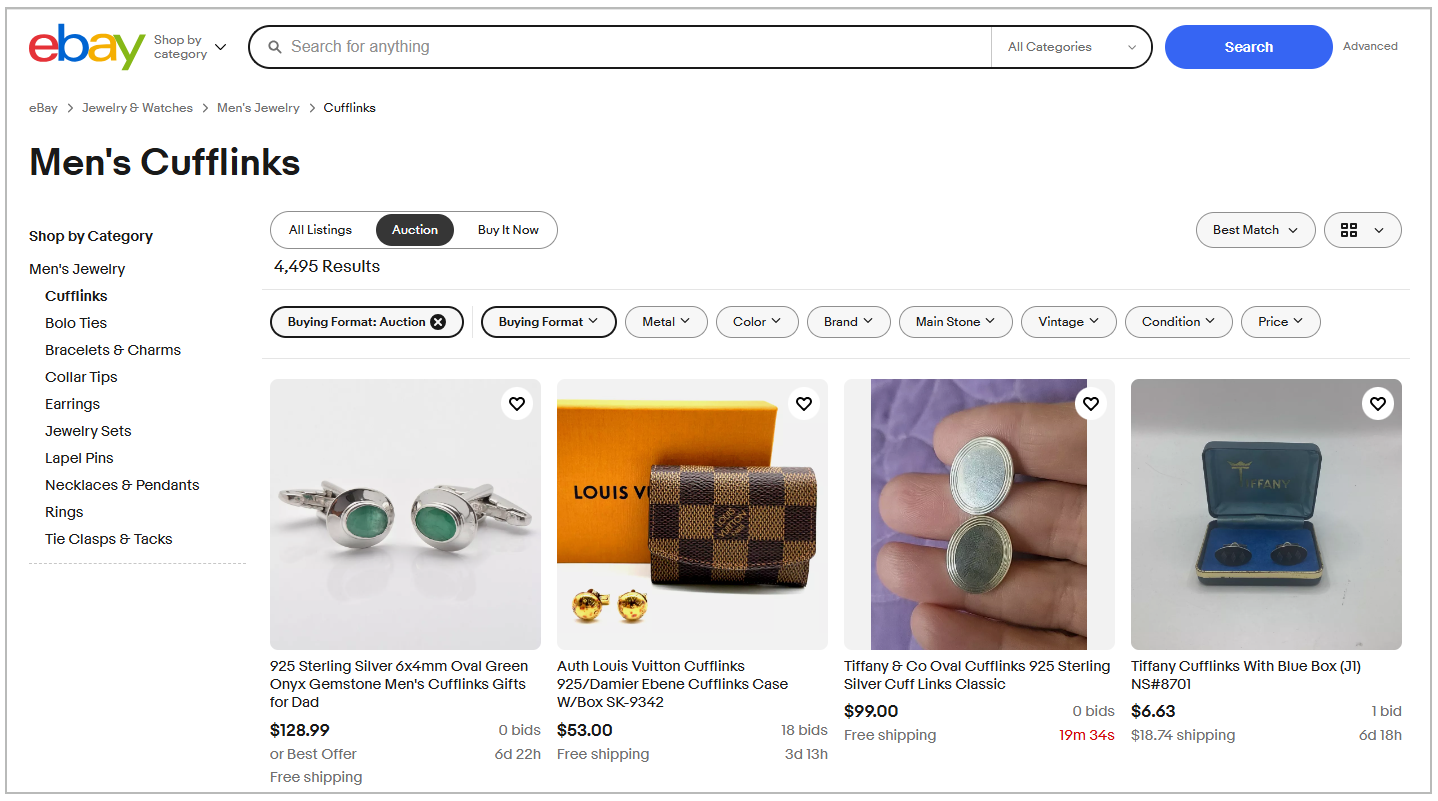1438x801 pixels.
Task: Expand the Metal filter dropdown
Action: (x=666, y=321)
